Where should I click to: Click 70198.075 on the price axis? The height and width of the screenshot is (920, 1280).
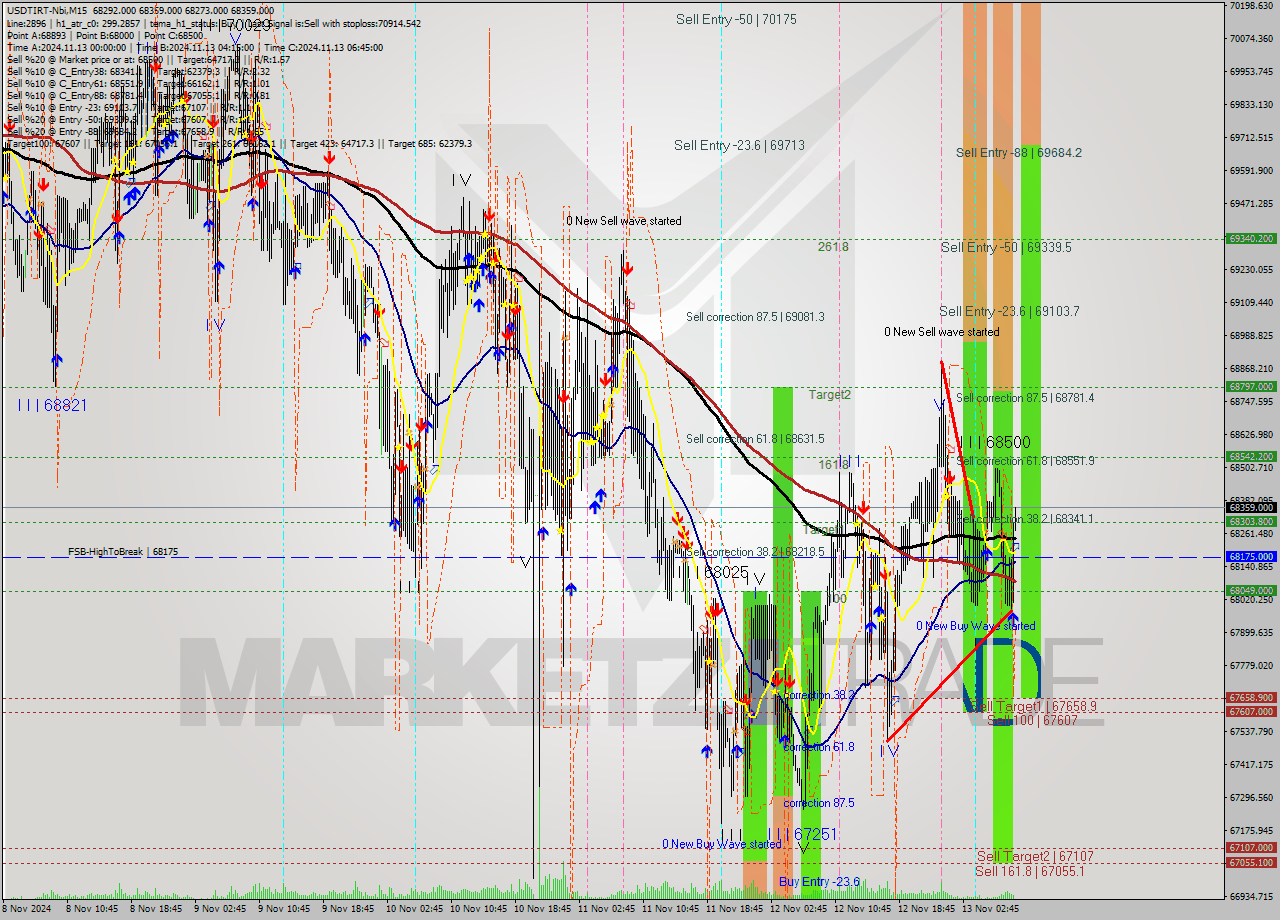[1251, 6]
